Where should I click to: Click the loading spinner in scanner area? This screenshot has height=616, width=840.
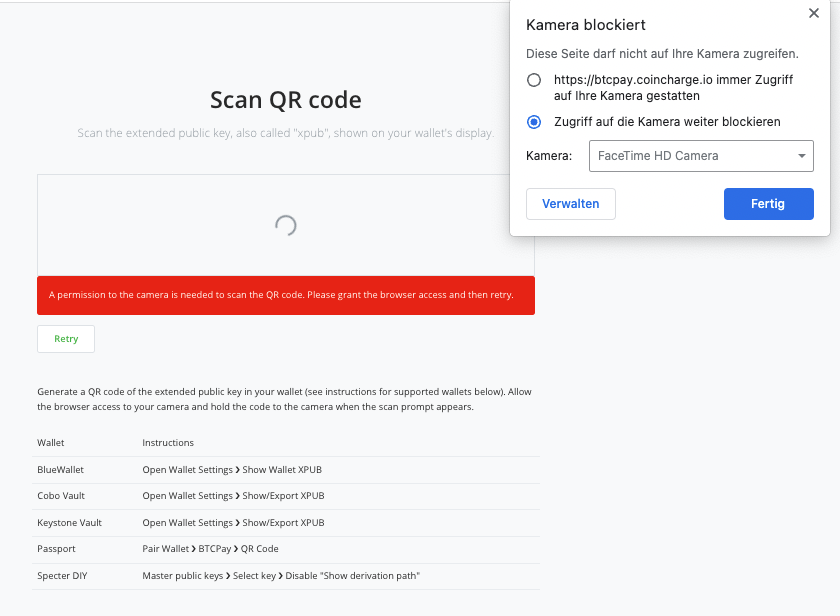coord(286,226)
